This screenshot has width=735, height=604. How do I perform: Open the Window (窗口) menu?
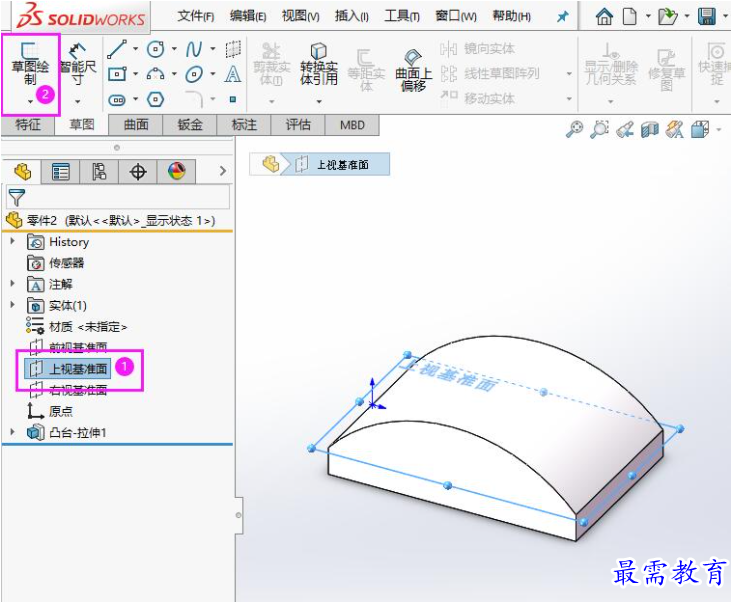pyautogui.click(x=456, y=16)
